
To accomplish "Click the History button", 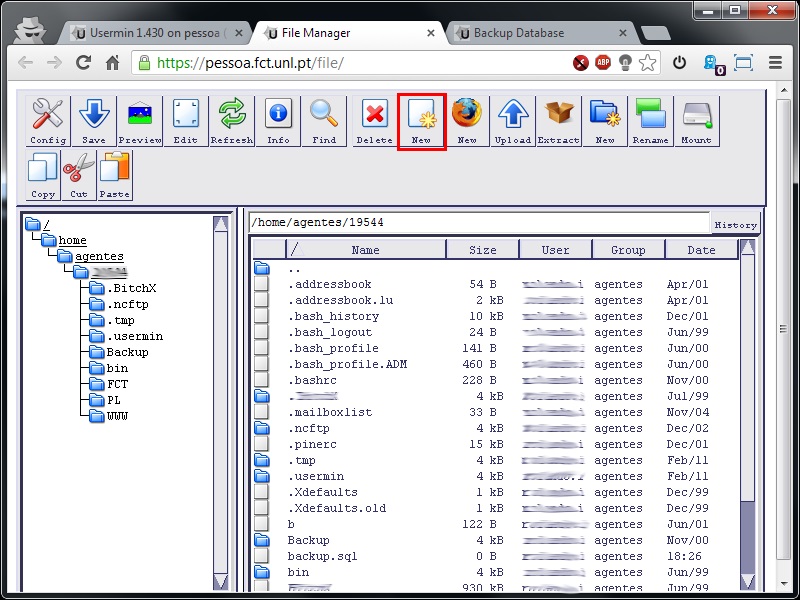I will 735,225.
